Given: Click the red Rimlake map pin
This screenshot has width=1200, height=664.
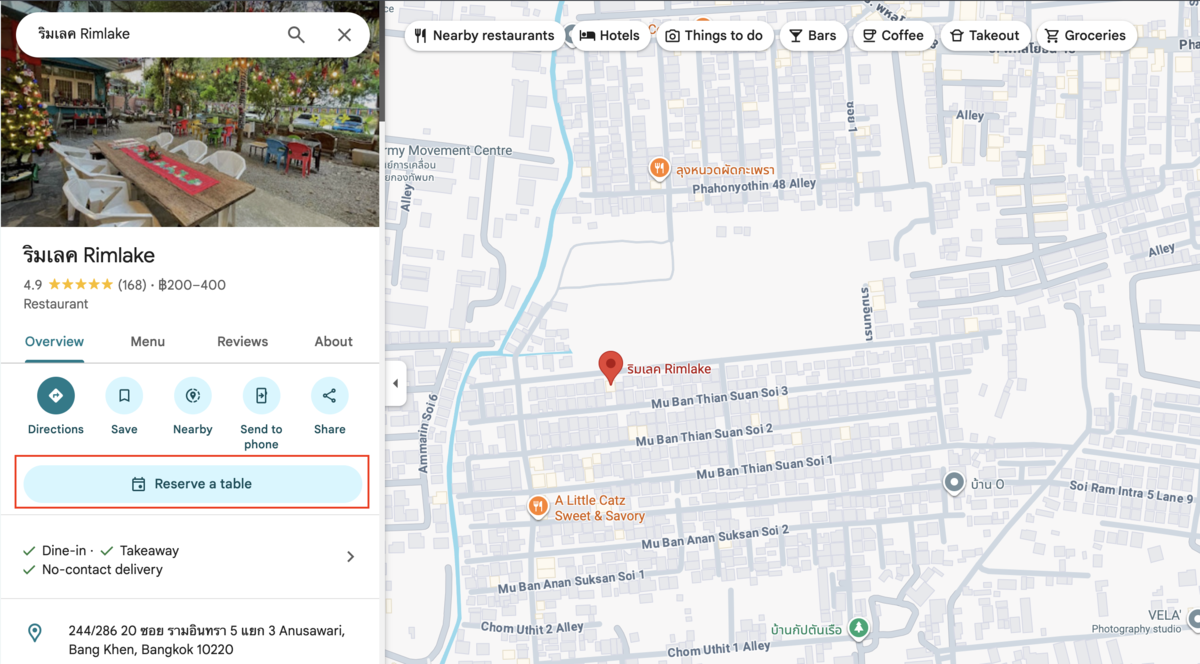Looking at the screenshot, I should 610,367.
